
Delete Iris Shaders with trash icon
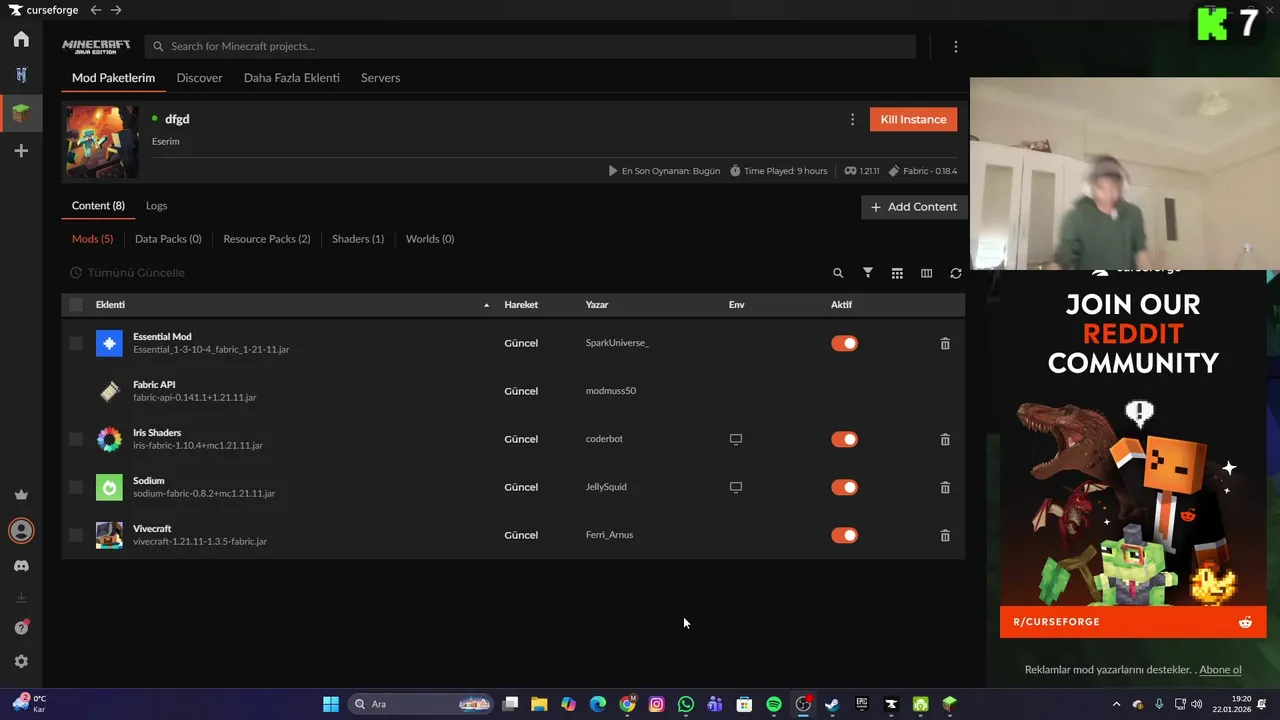coord(945,439)
